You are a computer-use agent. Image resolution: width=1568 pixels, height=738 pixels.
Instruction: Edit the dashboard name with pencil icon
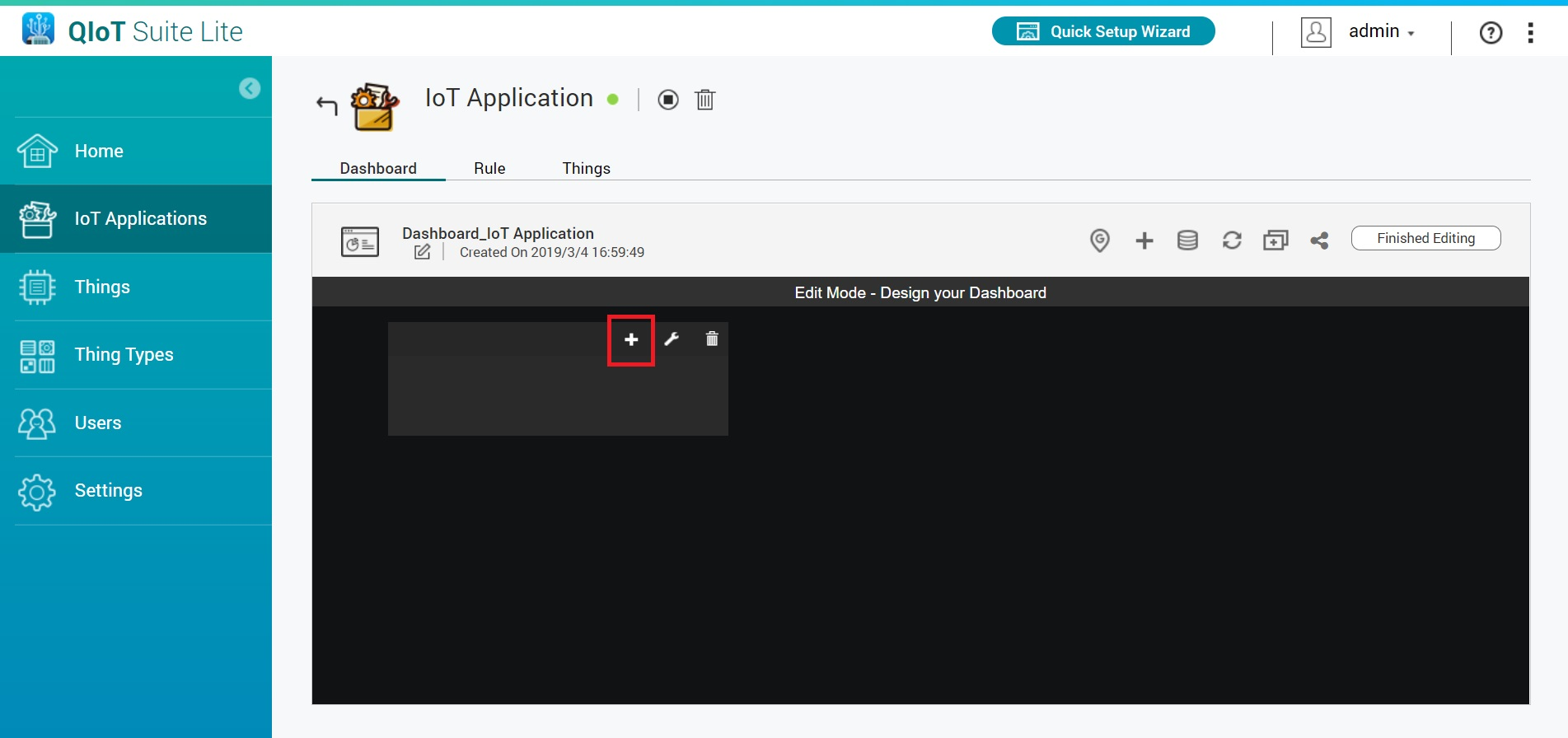423,252
